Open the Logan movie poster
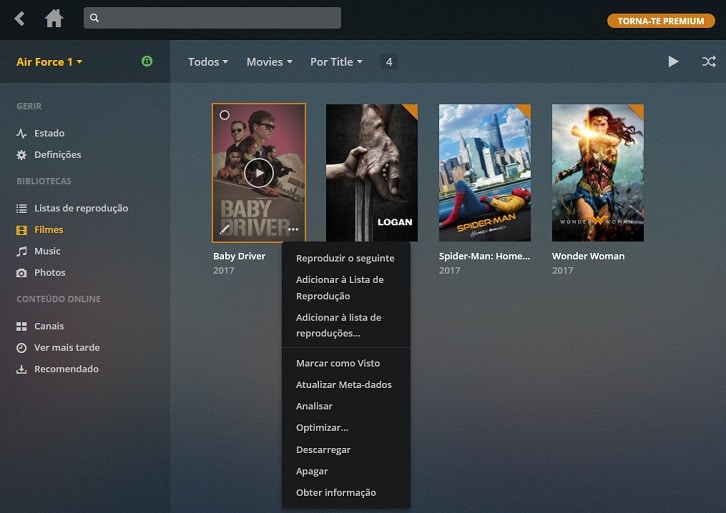The width and height of the screenshot is (726, 513). [372, 173]
